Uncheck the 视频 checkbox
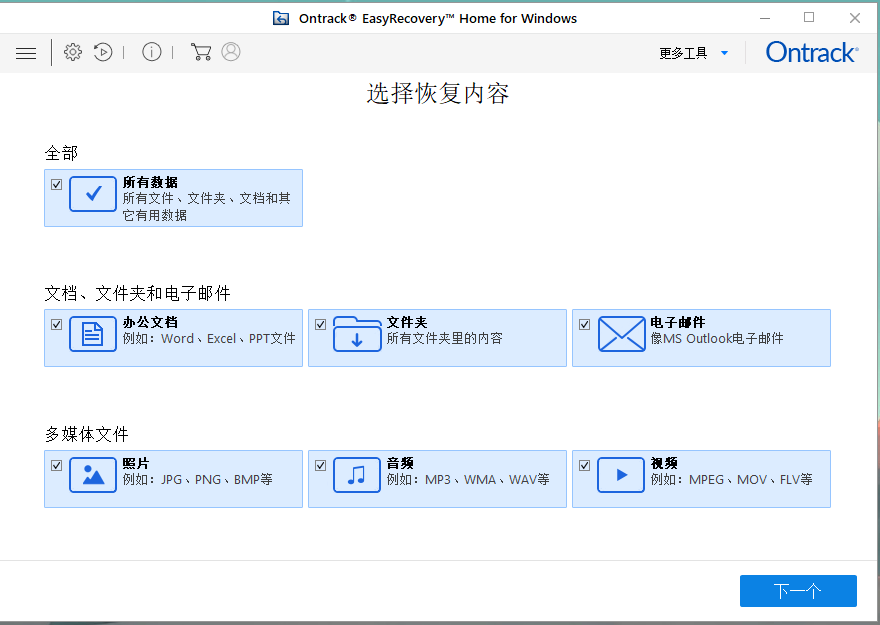Image resolution: width=880 pixels, height=625 pixels. tap(584, 465)
